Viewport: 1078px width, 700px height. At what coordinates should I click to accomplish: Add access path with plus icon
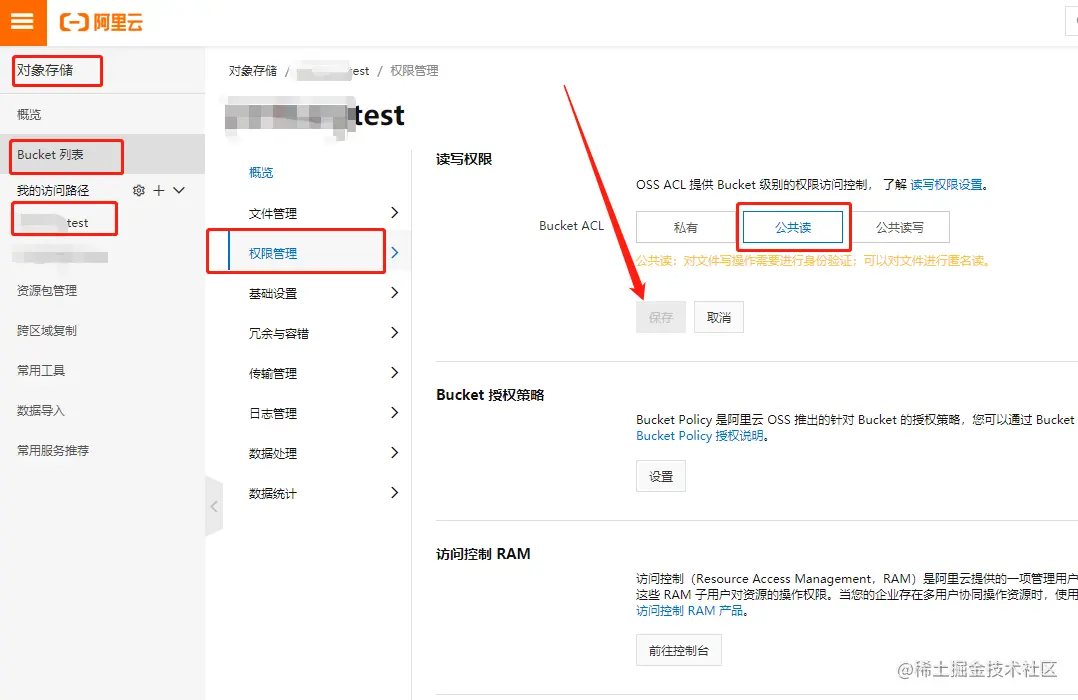(x=159, y=190)
